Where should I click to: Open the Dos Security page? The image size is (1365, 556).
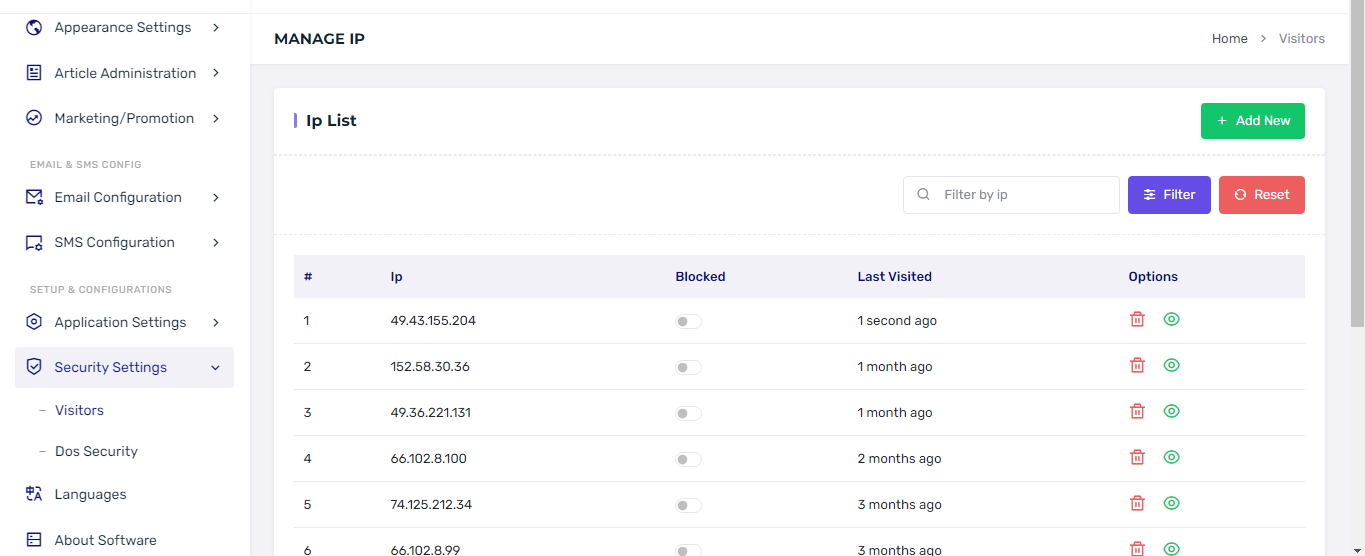point(96,451)
